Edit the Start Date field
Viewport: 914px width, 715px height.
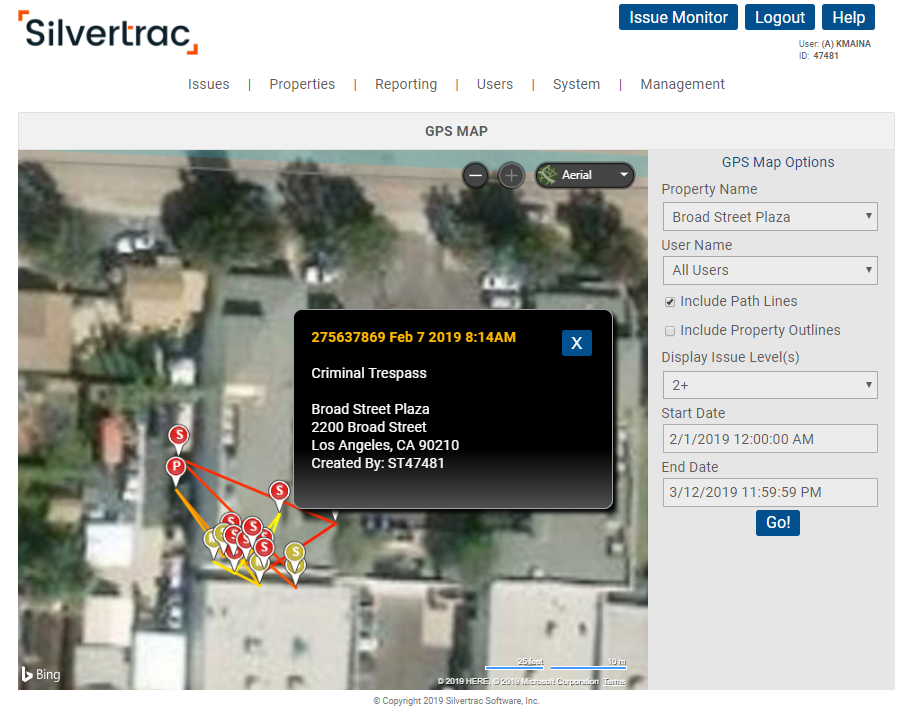click(770, 438)
